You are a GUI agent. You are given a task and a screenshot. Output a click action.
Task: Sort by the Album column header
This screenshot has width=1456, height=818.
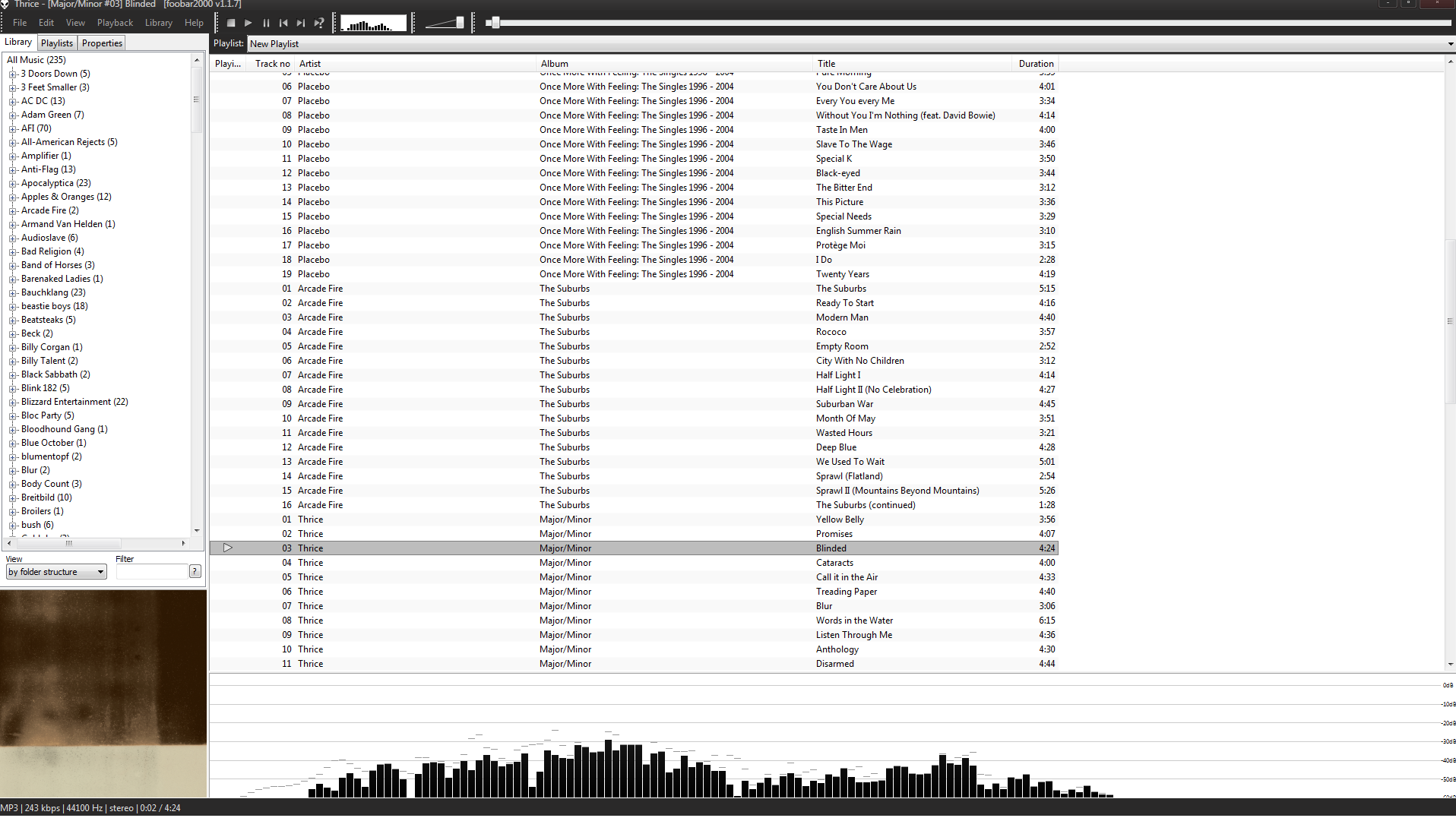point(674,64)
